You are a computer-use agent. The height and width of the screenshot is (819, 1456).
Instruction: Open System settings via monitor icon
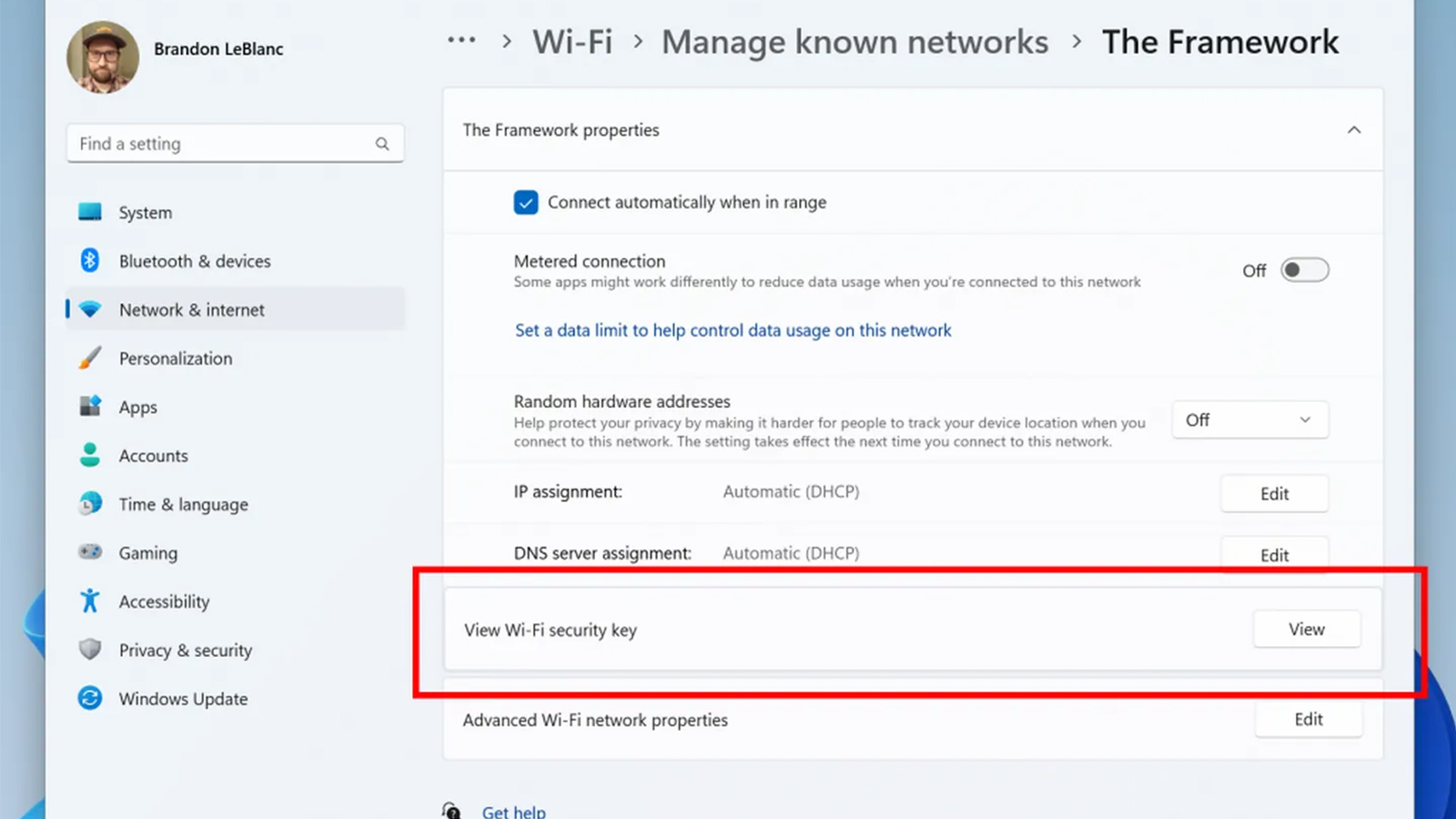90,212
